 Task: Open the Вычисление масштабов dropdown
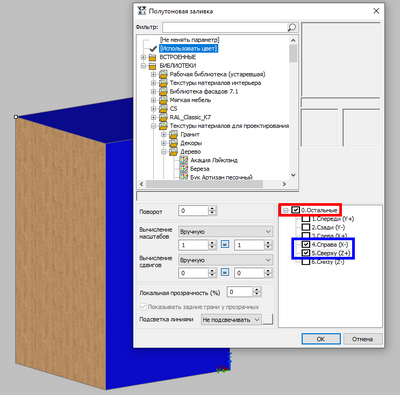tap(226, 231)
